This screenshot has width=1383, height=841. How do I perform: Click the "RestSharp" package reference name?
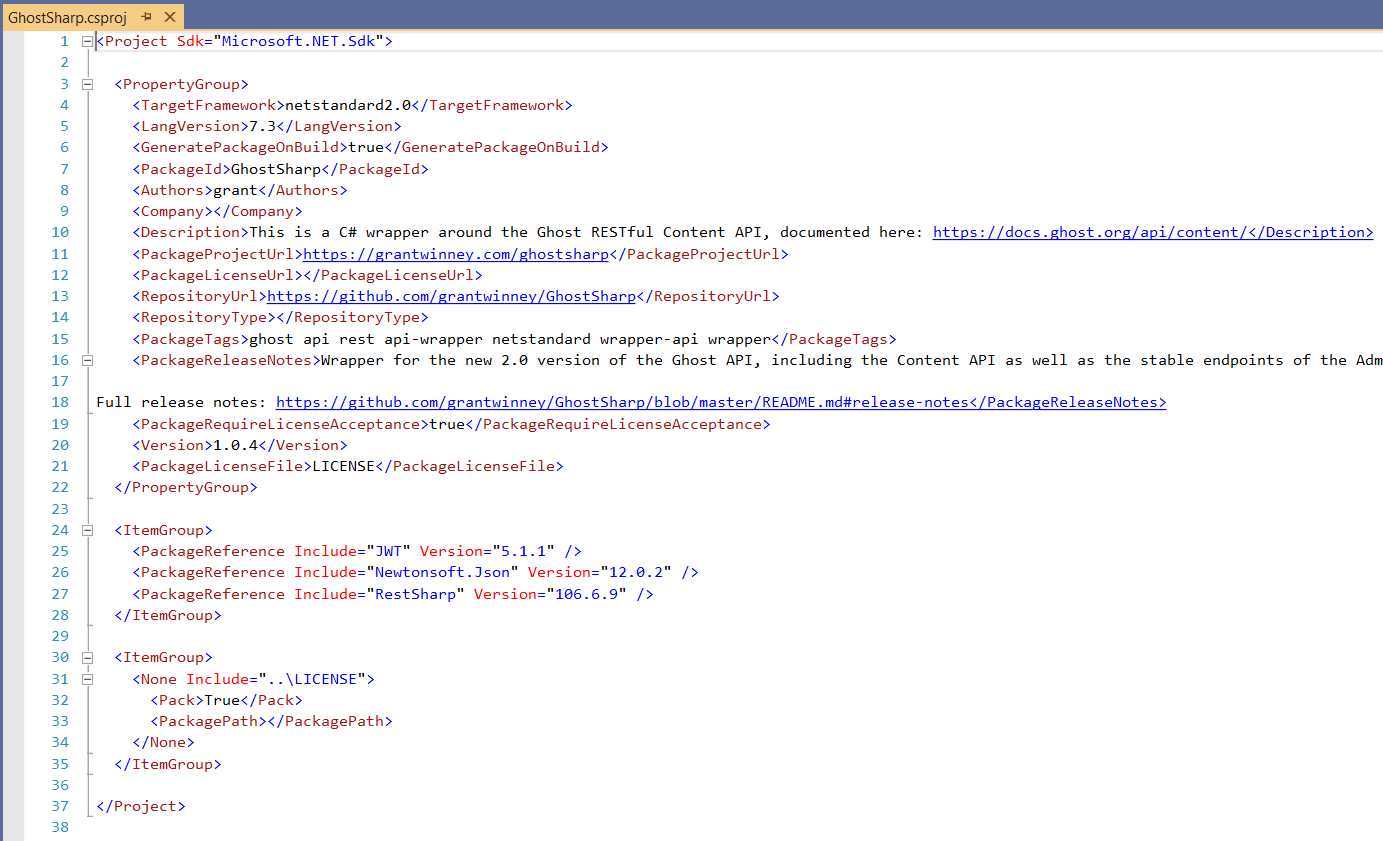click(415, 594)
